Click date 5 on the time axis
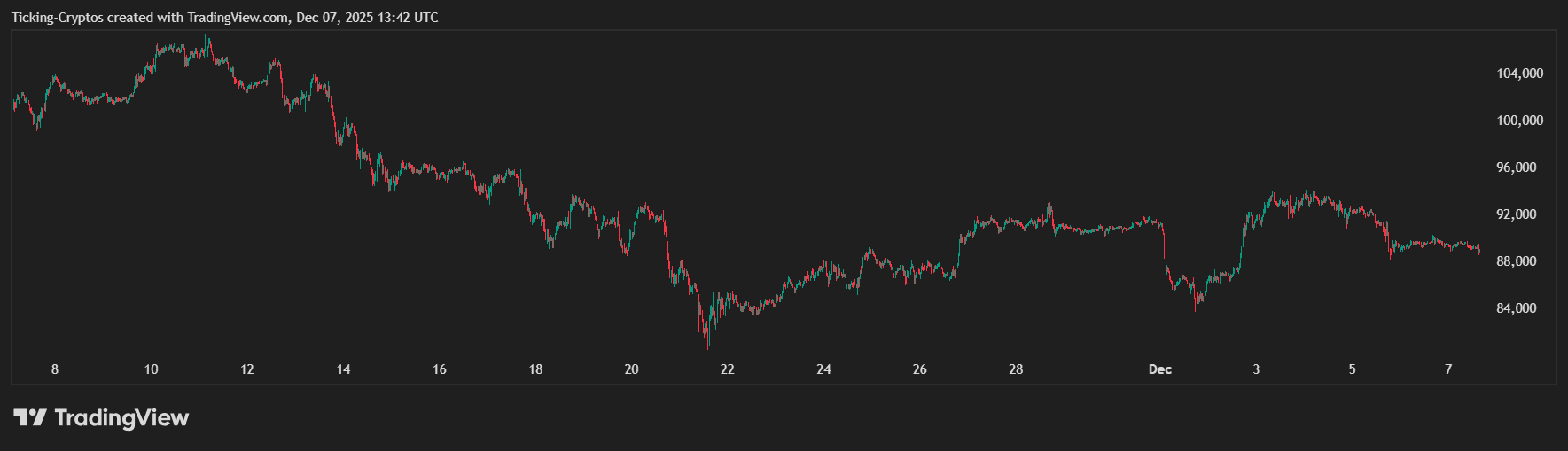This screenshot has width=1568, height=451. click(x=1352, y=369)
